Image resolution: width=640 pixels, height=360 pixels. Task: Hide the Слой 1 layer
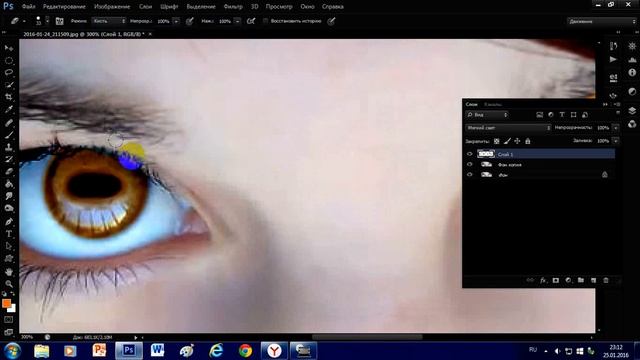469,154
